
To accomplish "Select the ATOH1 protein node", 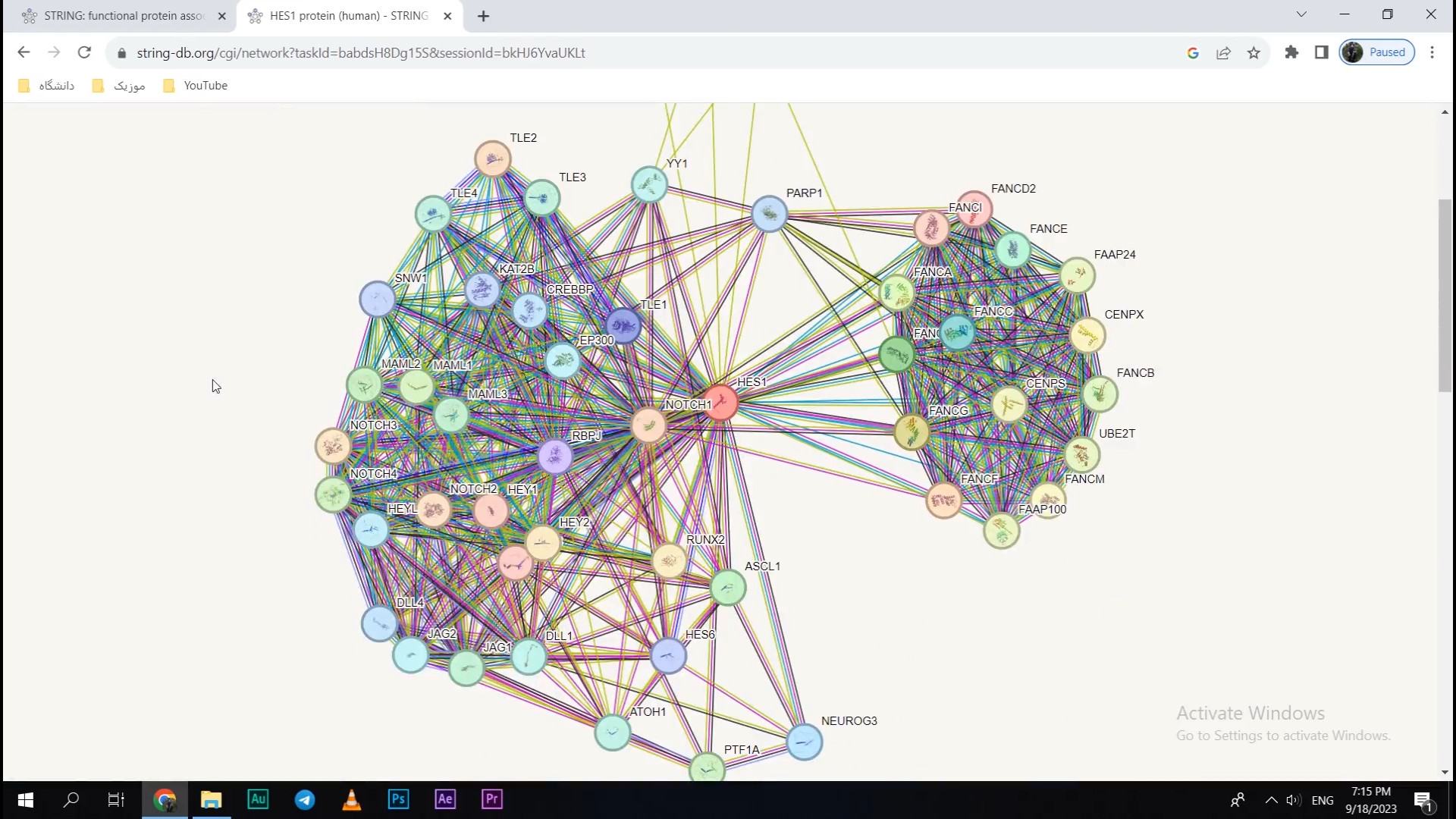I will pyautogui.click(x=613, y=732).
